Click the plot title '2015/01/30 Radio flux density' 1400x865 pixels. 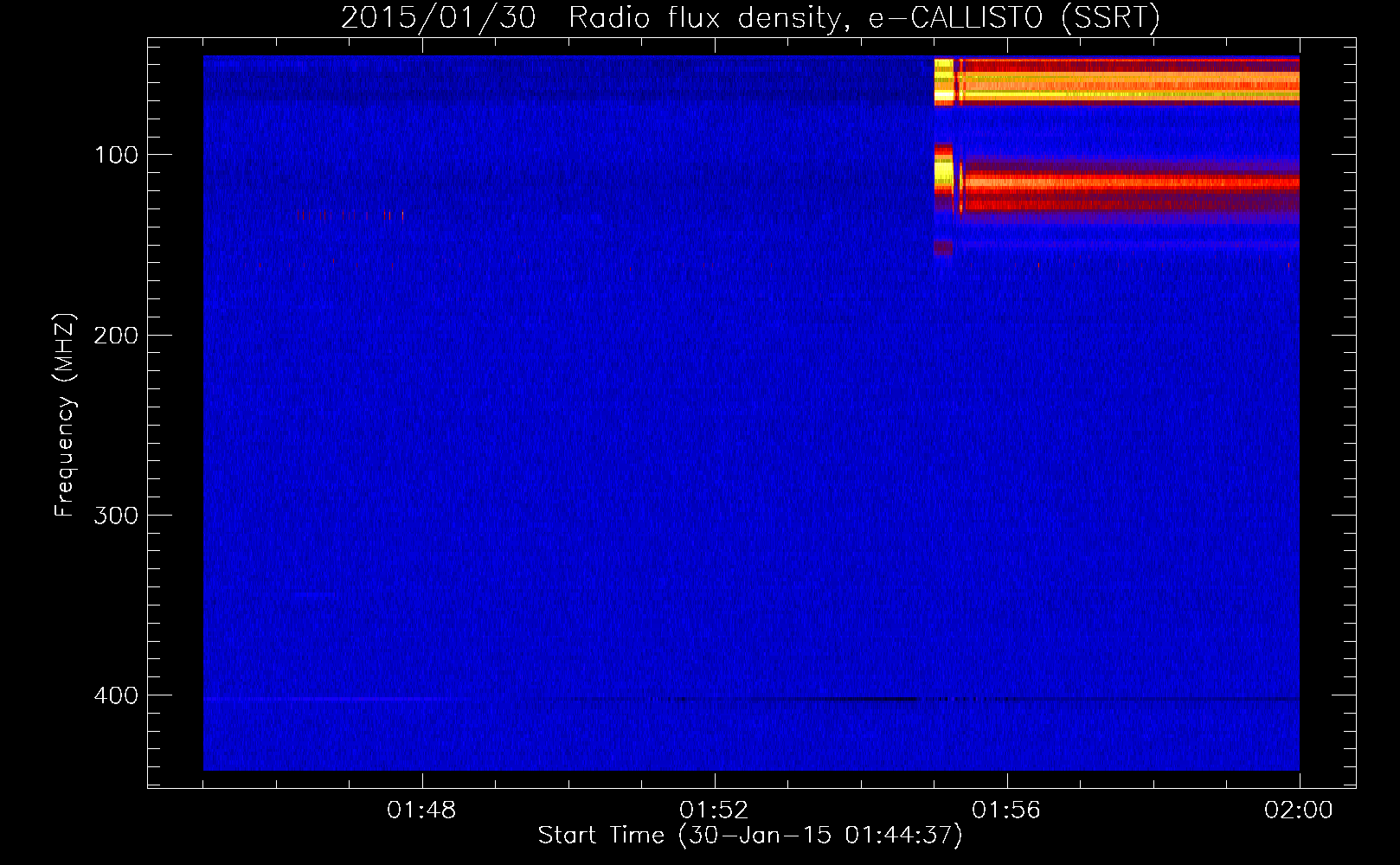(750, 17)
